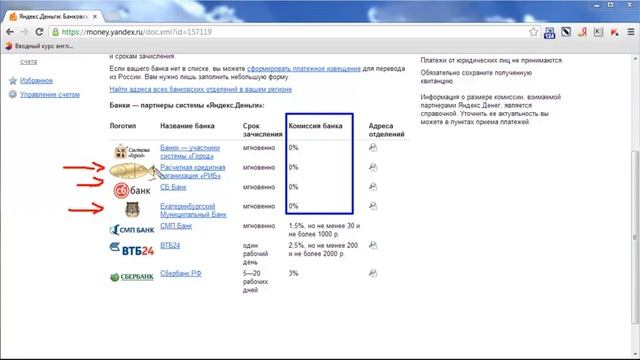Maximize the browser window
Image resolution: width=640 pixels, height=360 pixels.
coord(611,5)
